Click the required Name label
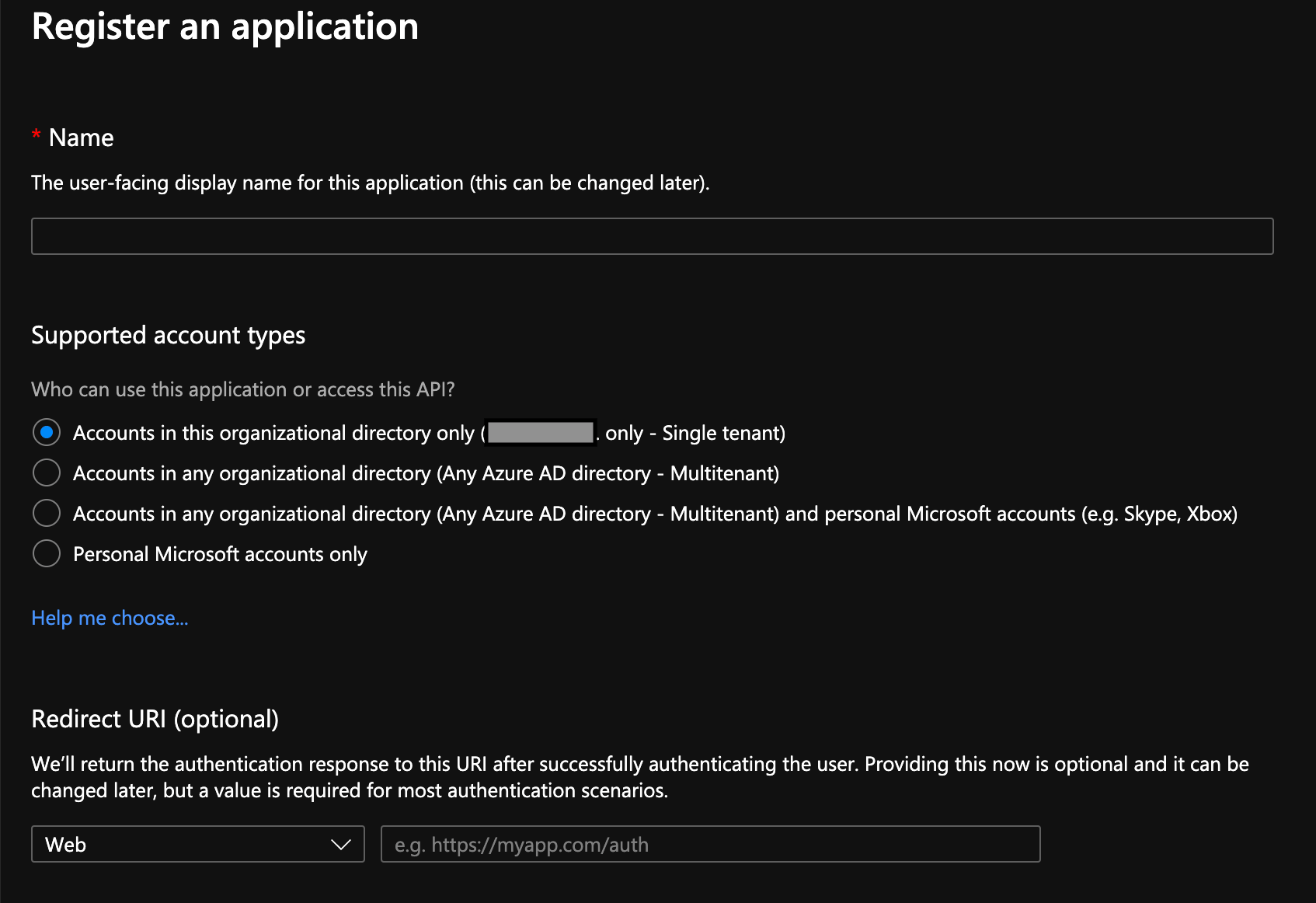The width and height of the screenshot is (1316, 903). coord(73,138)
